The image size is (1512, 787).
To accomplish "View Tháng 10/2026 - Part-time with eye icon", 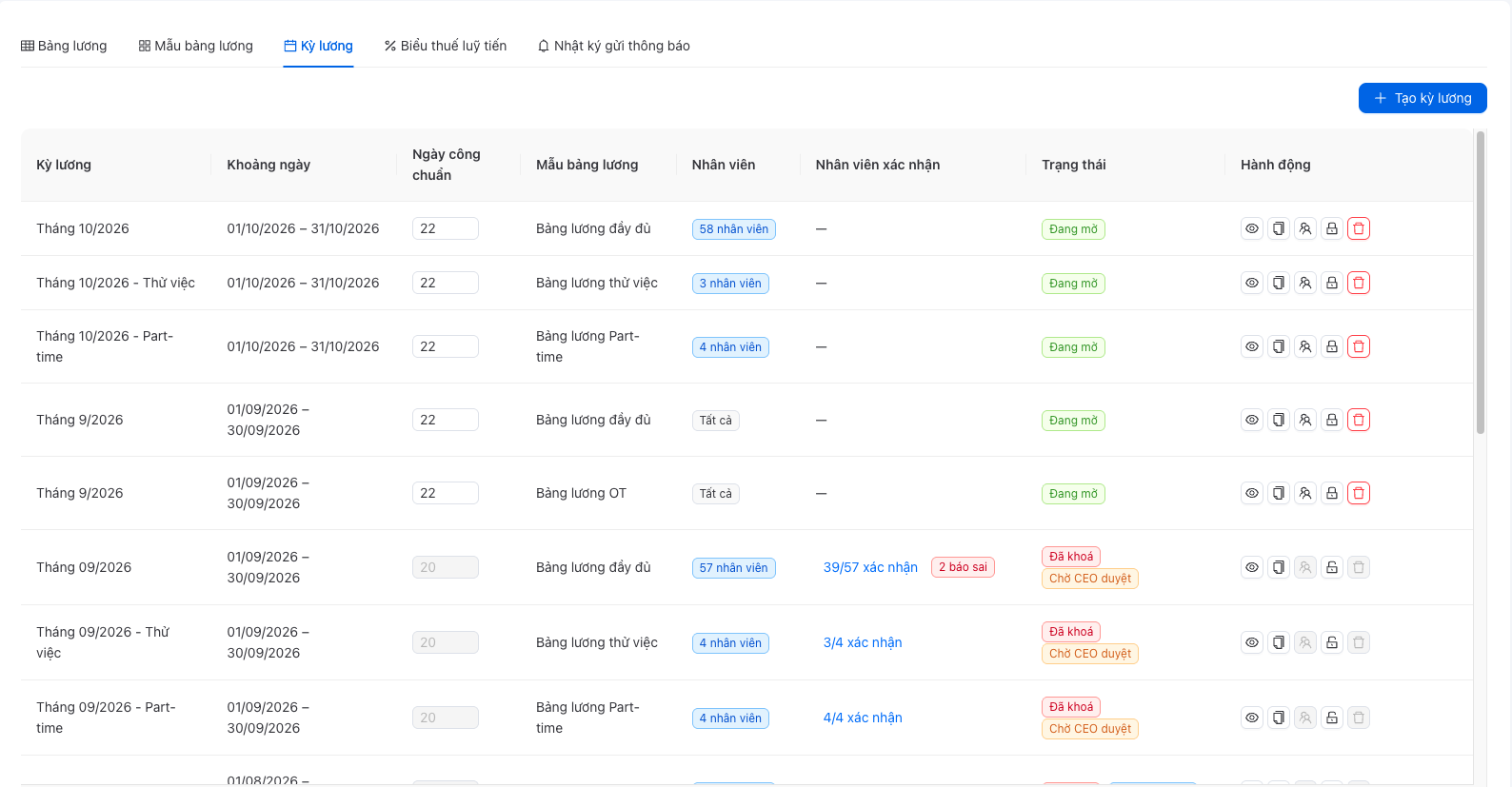I will click(1252, 346).
